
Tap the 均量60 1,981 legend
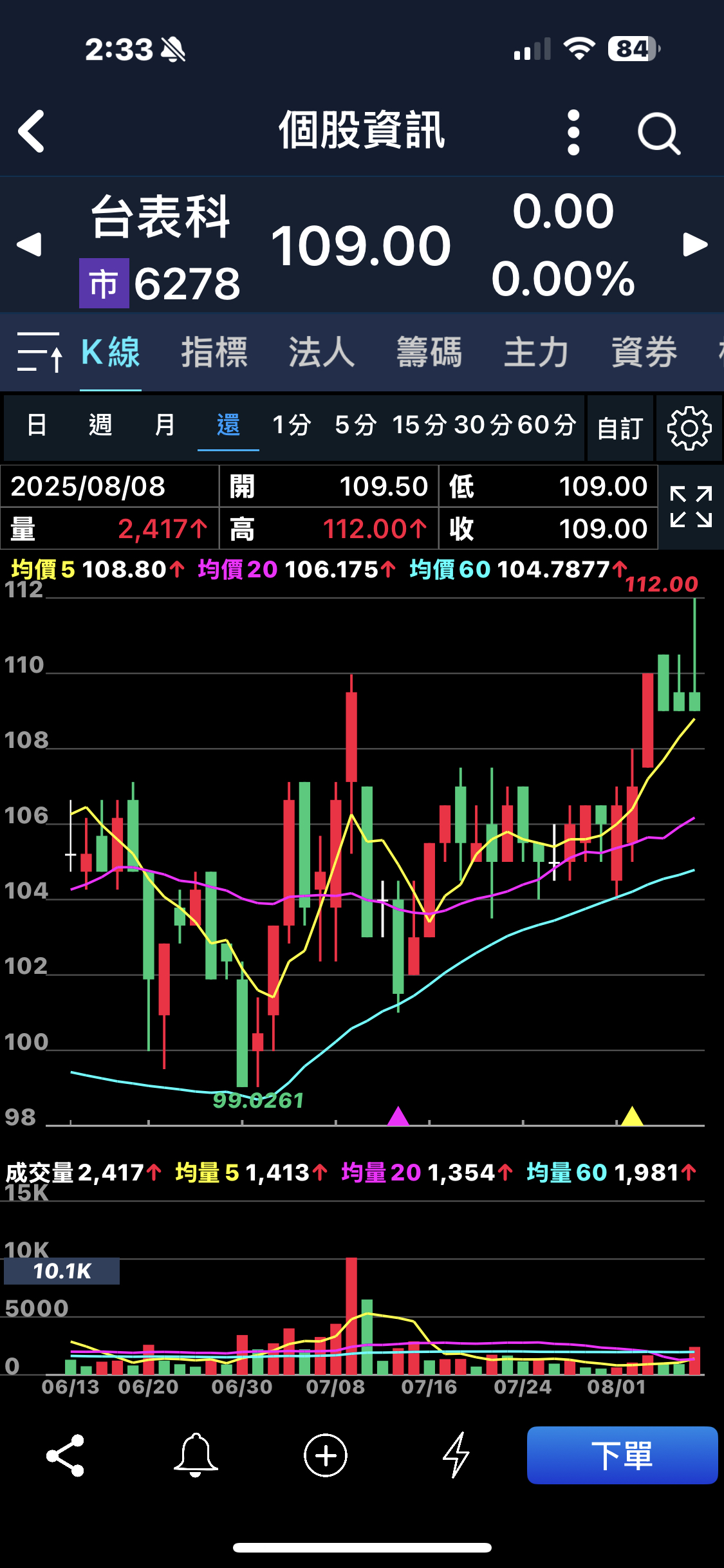pos(611,1173)
